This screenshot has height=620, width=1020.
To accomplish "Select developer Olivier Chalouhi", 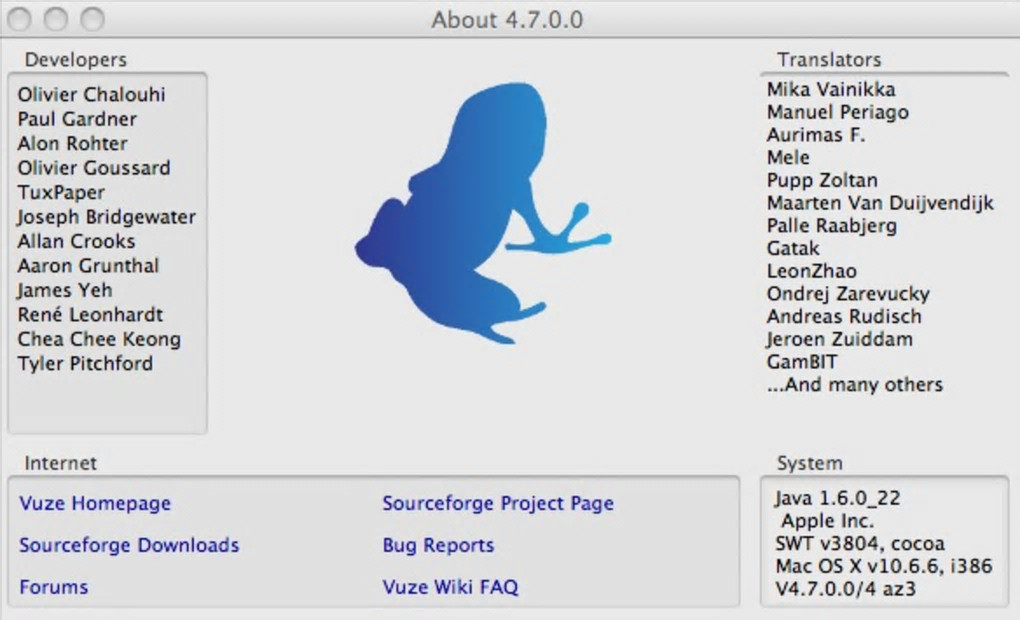I will click(91, 95).
